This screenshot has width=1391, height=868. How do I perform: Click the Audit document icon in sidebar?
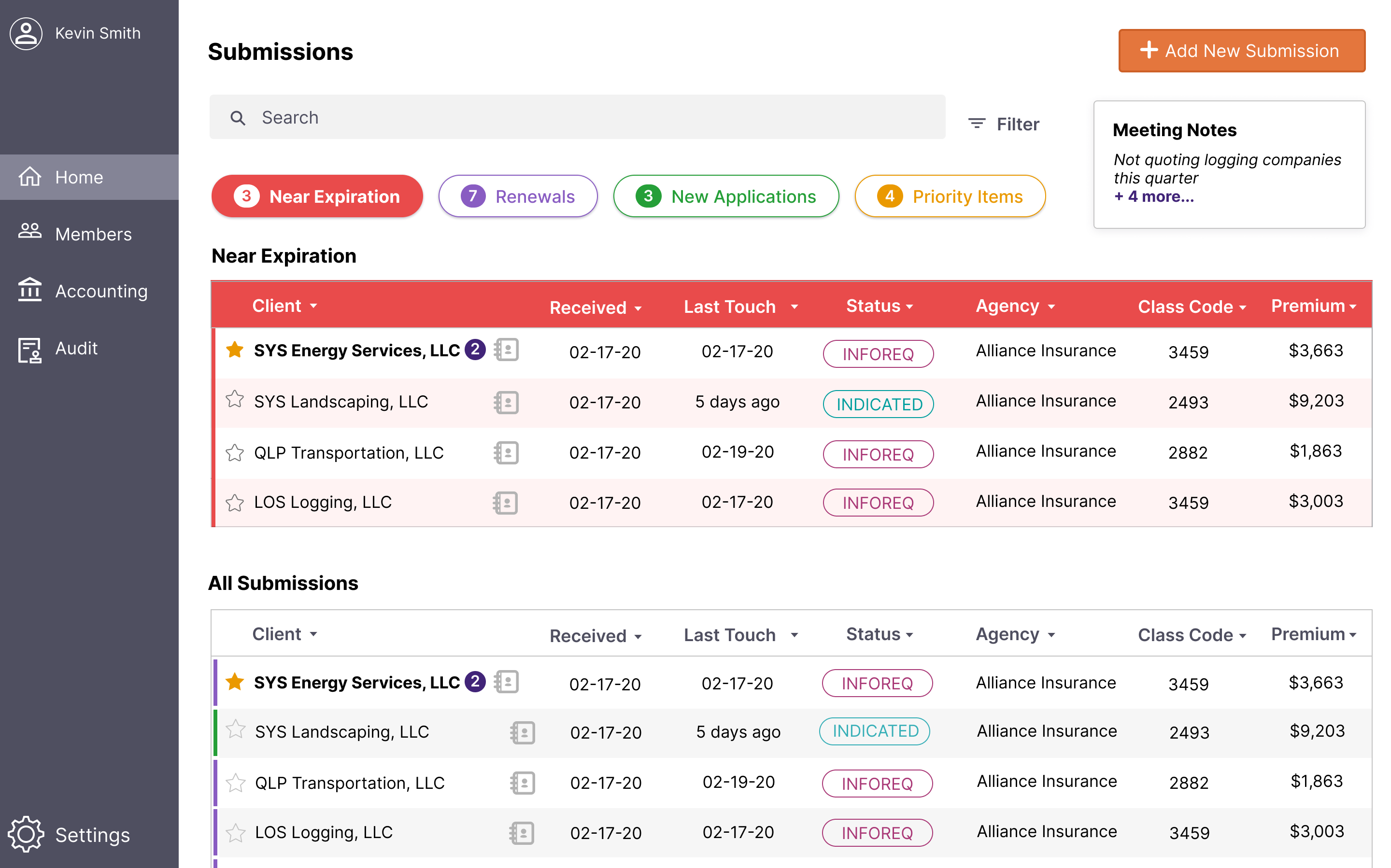coord(30,350)
